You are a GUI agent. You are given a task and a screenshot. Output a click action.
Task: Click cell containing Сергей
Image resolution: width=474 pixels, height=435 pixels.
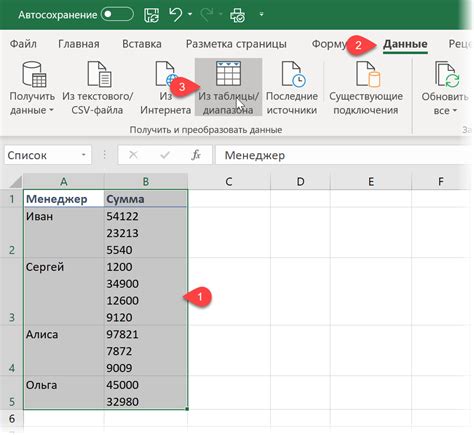(x=64, y=291)
